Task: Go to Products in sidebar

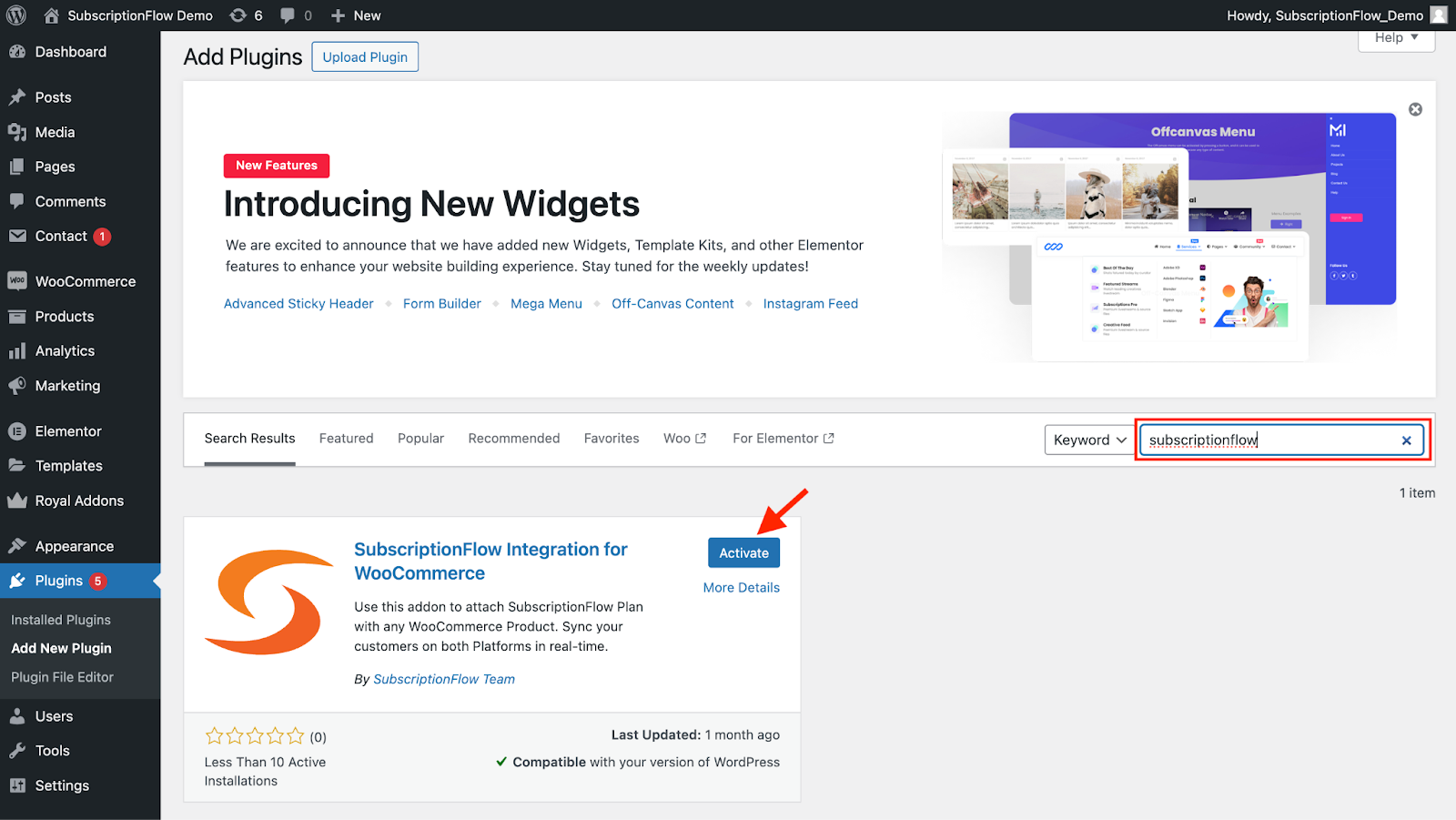Action: point(80,316)
